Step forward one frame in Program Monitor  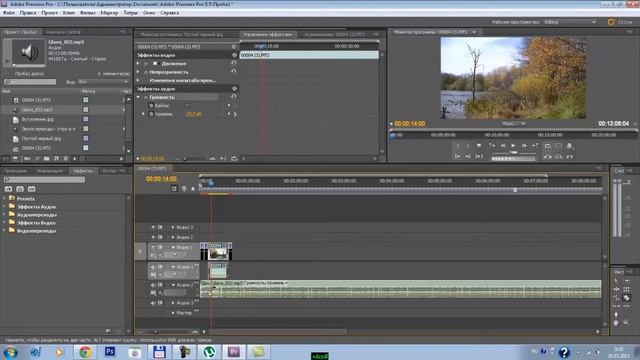pyautogui.click(x=524, y=146)
